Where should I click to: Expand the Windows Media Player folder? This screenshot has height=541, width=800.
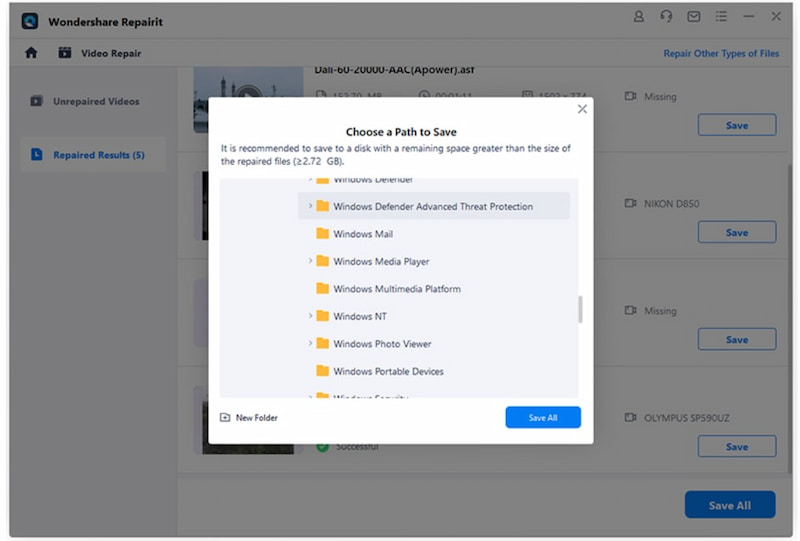(x=310, y=262)
